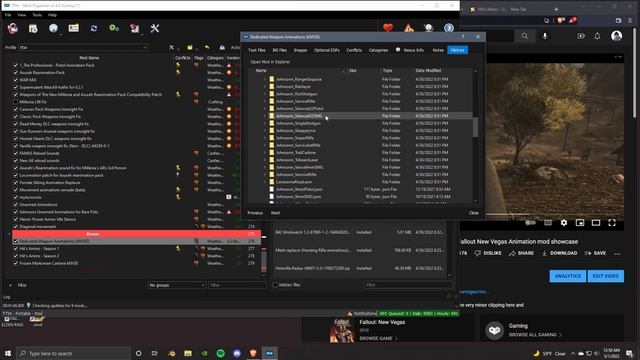This screenshot has height=360, width=640.
Task: Open the Manage Instances toolbar icon
Action: pos(13,28)
